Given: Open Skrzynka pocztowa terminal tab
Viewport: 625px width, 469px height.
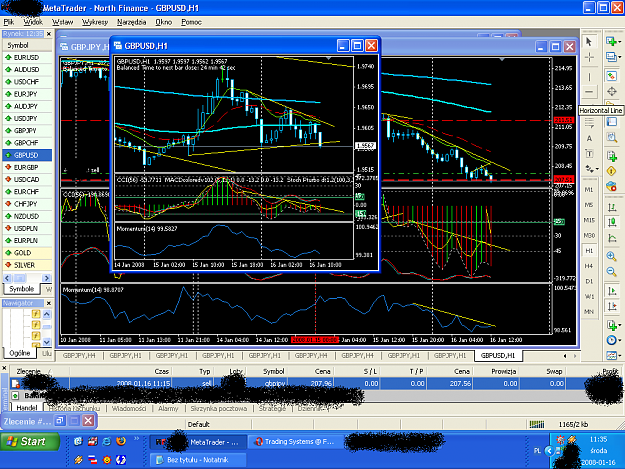Looking at the screenshot, I should coord(218,408).
